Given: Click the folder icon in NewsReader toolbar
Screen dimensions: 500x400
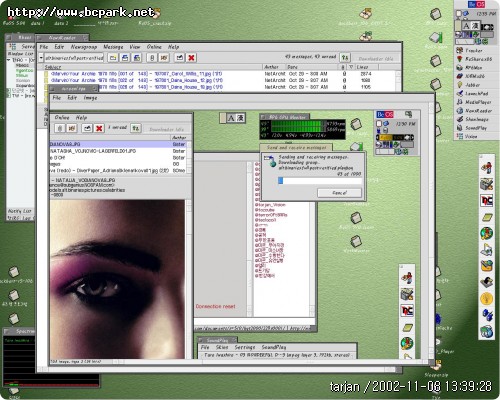Looking at the screenshot, I should tap(113, 58).
